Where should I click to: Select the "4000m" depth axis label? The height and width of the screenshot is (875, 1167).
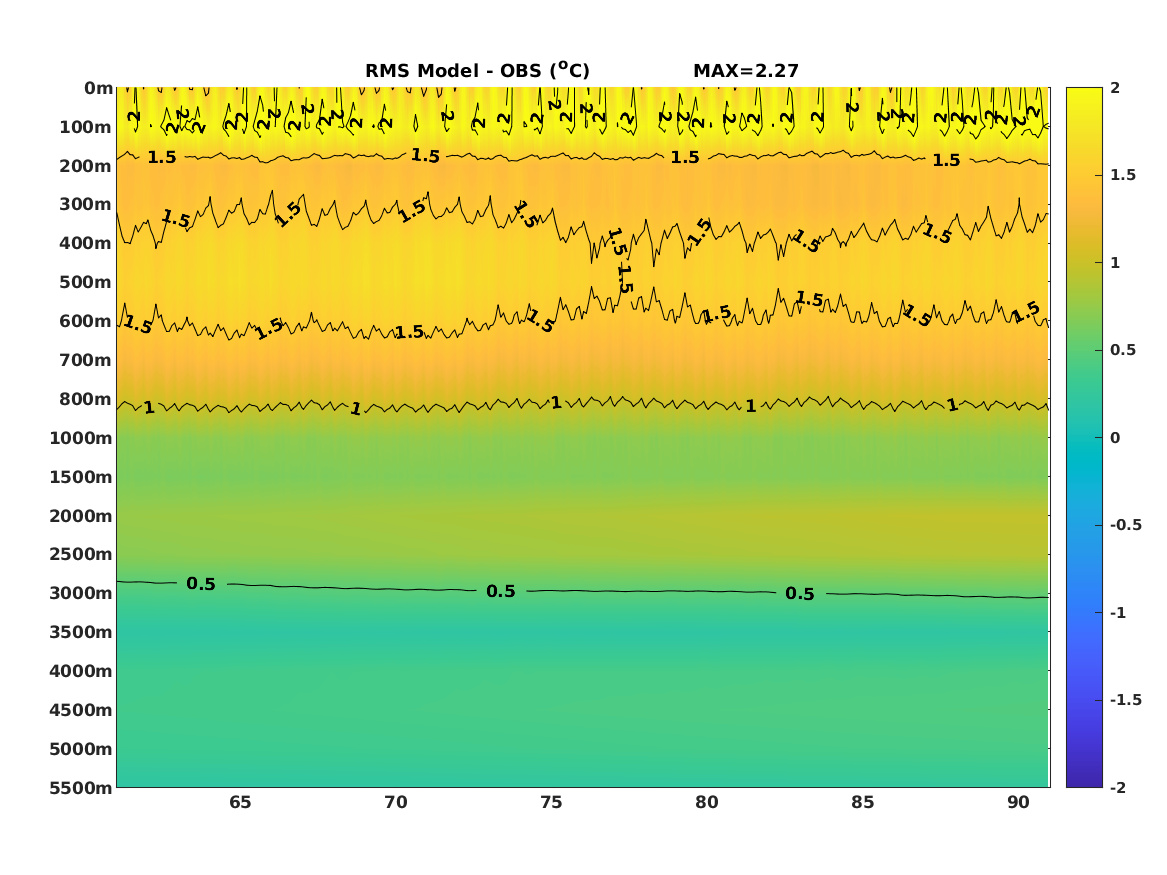81,671
